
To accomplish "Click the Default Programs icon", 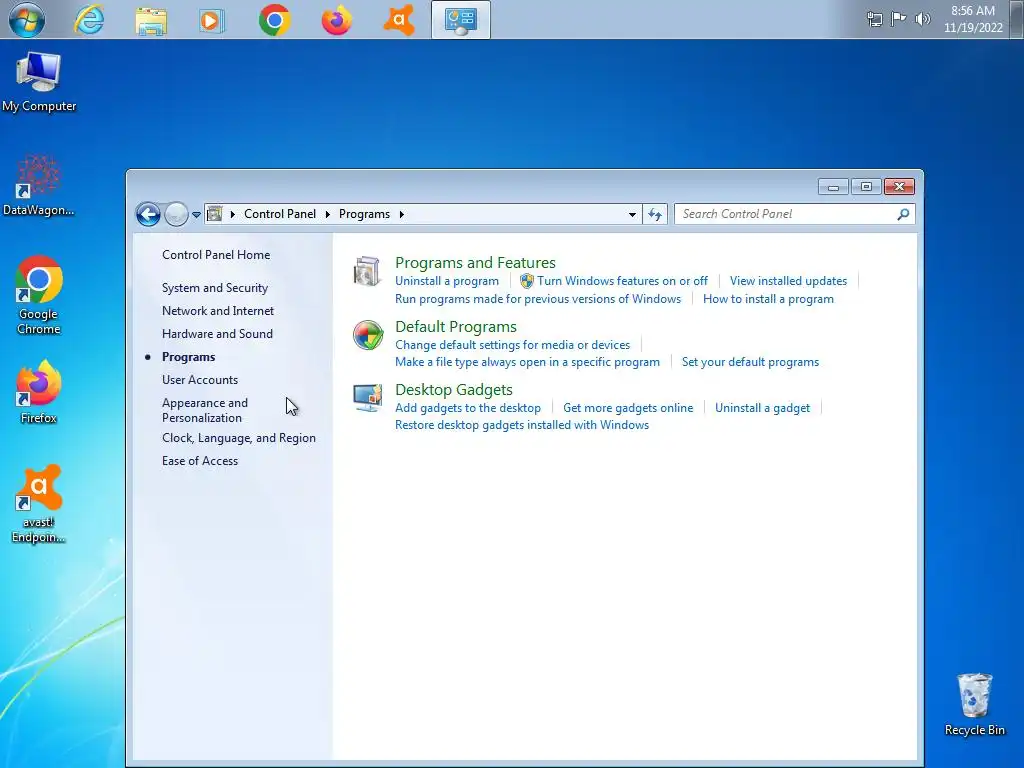I will (x=368, y=335).
